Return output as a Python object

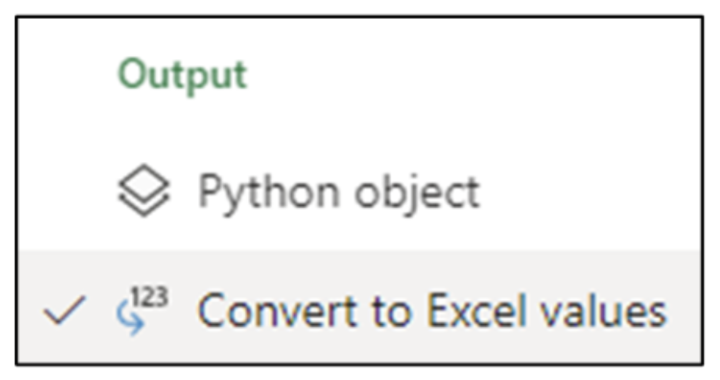pos(359,190)
